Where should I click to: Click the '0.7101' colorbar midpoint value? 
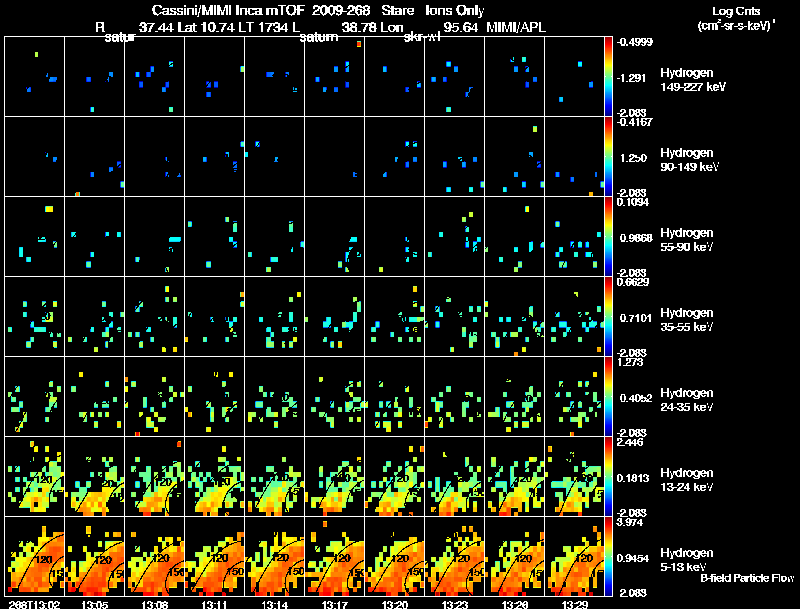pos(635,318)
